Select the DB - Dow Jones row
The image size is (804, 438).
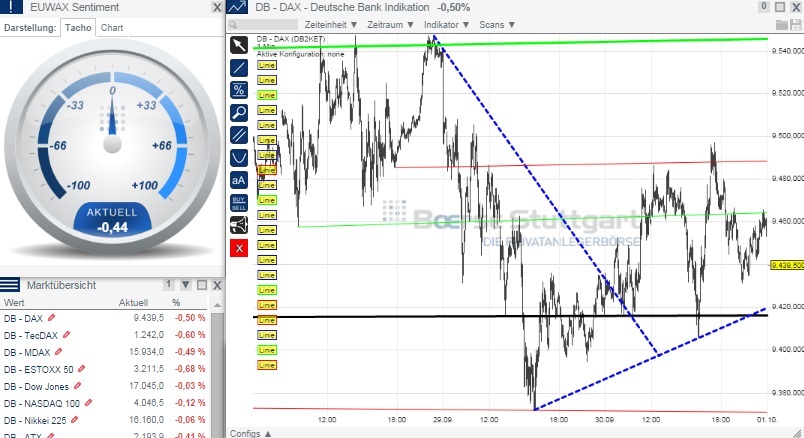coord(105,386)
